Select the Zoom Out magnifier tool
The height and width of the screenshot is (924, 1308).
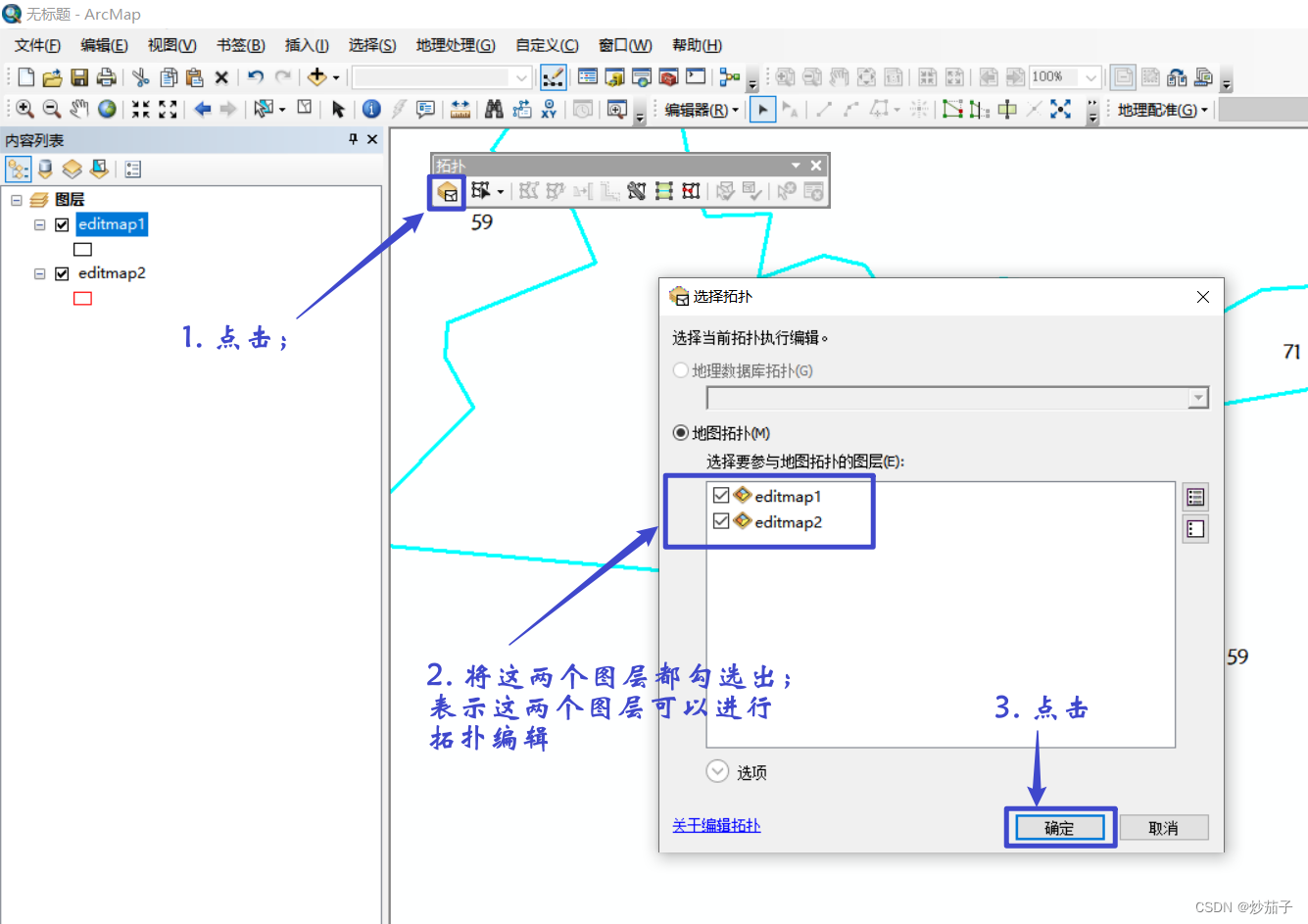pos(52,110)
